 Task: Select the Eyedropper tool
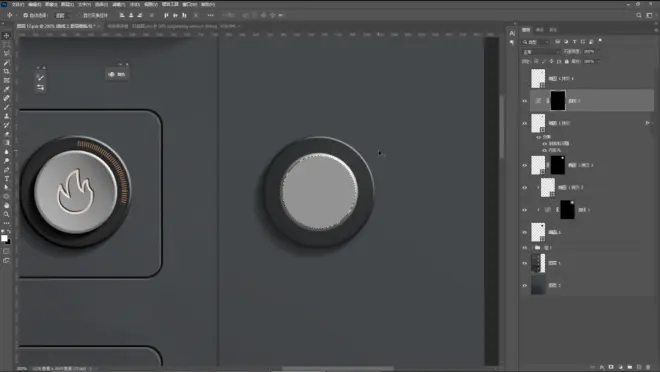6,89
